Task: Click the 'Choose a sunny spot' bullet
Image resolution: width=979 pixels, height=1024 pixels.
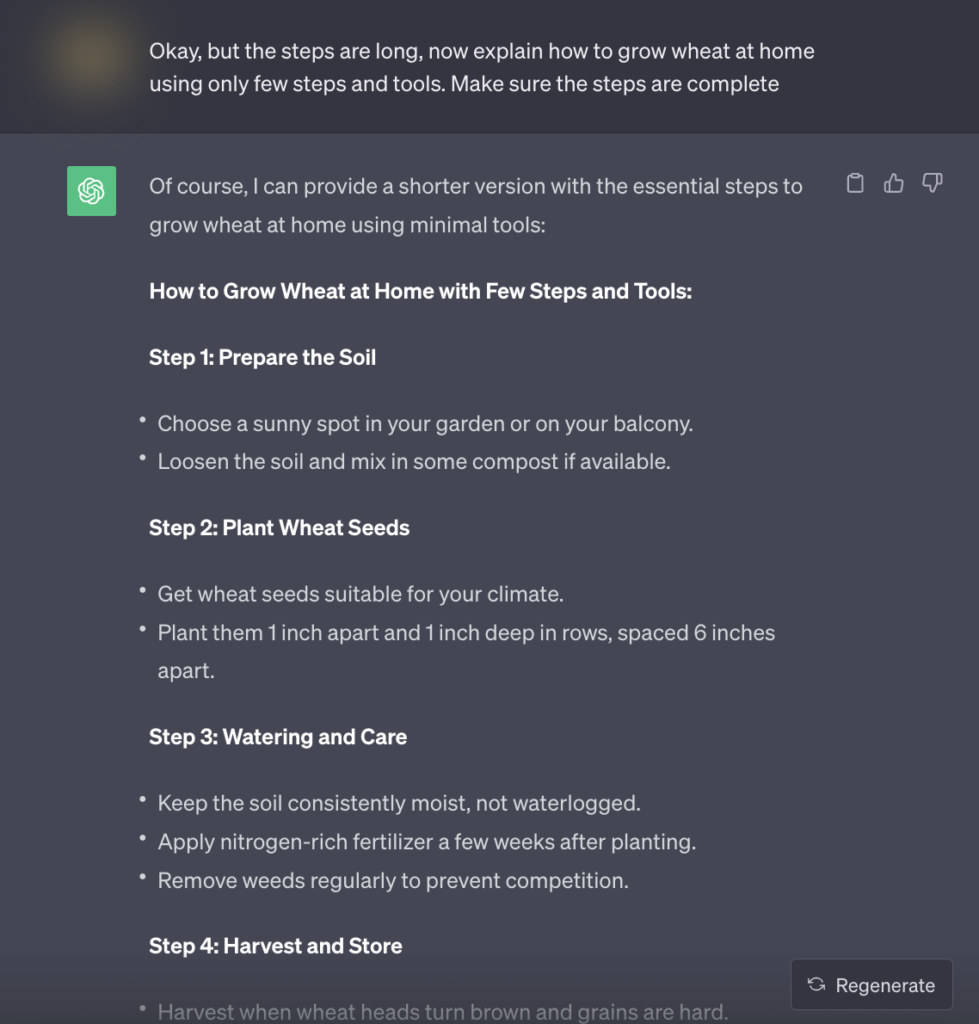Action: tap(425, 424)
